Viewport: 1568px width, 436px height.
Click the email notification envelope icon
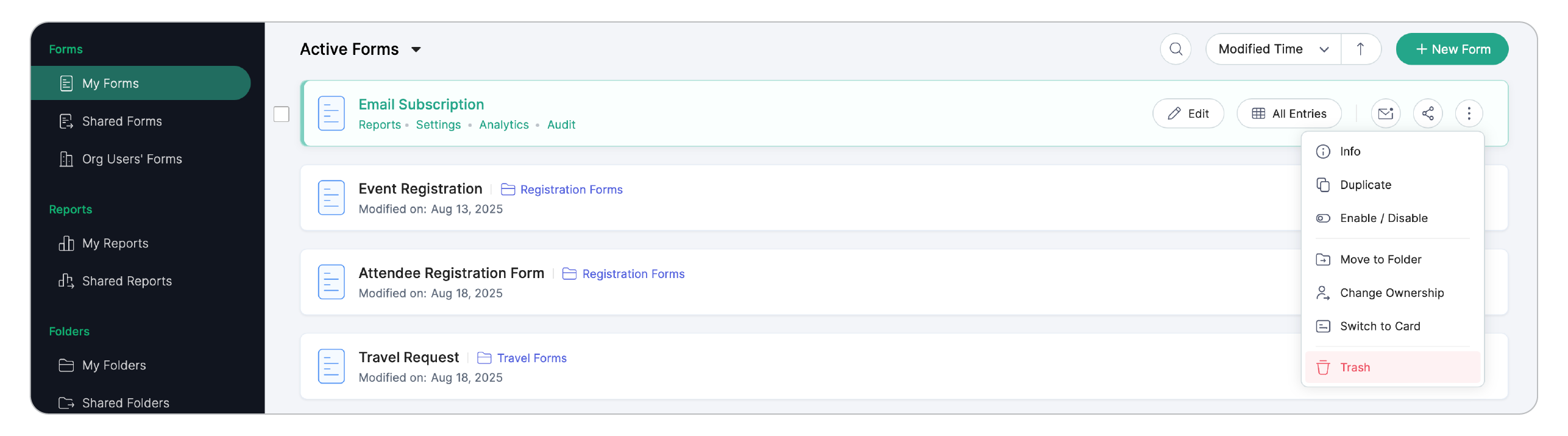point(1385,113)
